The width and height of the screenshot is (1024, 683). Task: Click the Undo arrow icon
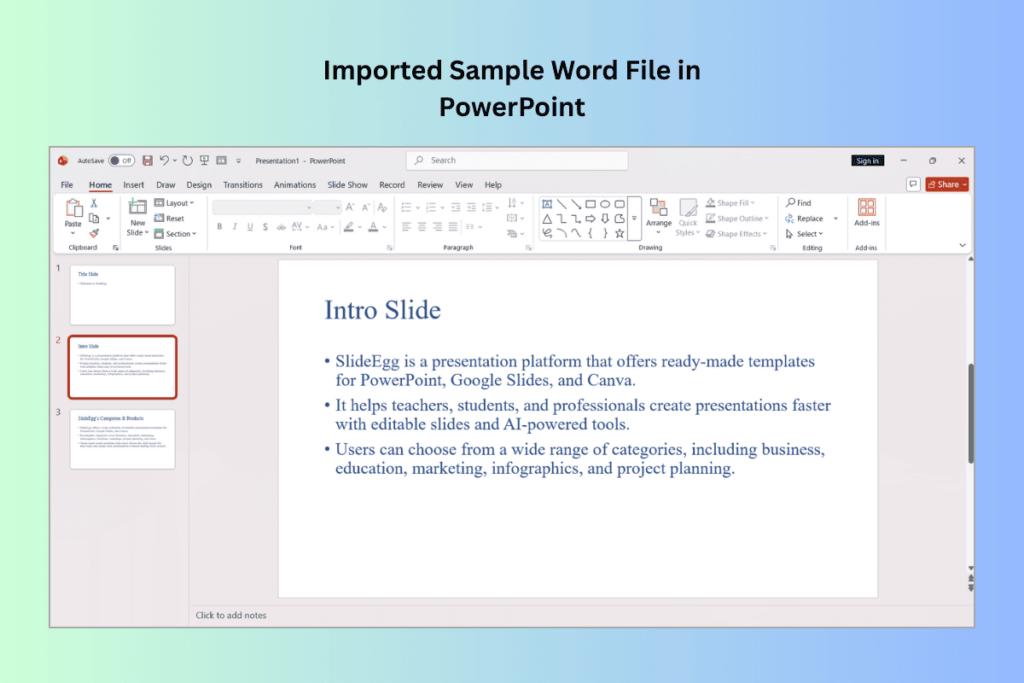coord(164,161)
